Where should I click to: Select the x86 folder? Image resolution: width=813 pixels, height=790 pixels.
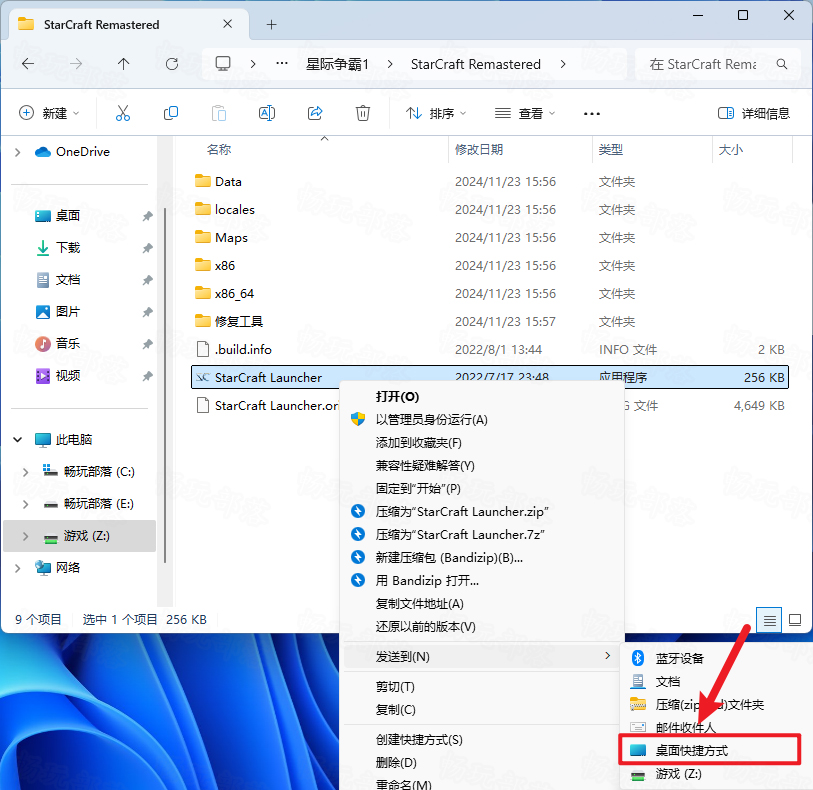[x=225, y=265]
